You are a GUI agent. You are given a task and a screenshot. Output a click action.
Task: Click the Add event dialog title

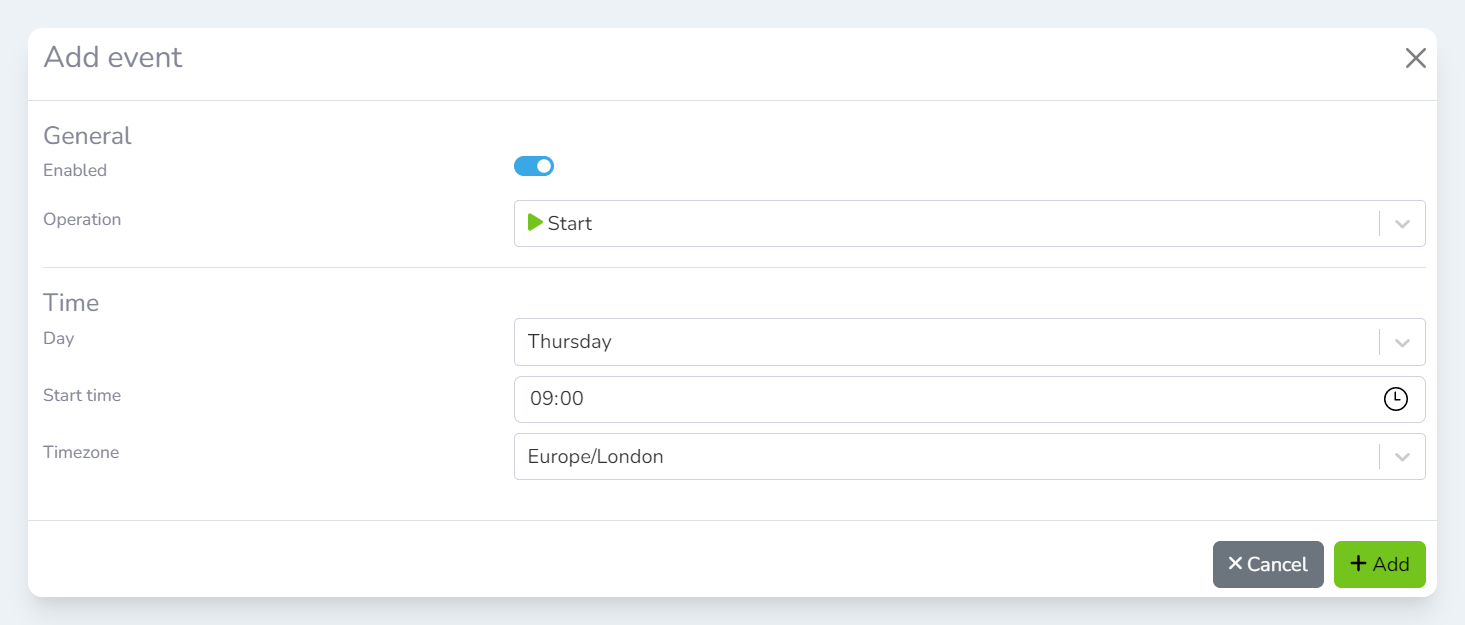(x=113, y=58)
